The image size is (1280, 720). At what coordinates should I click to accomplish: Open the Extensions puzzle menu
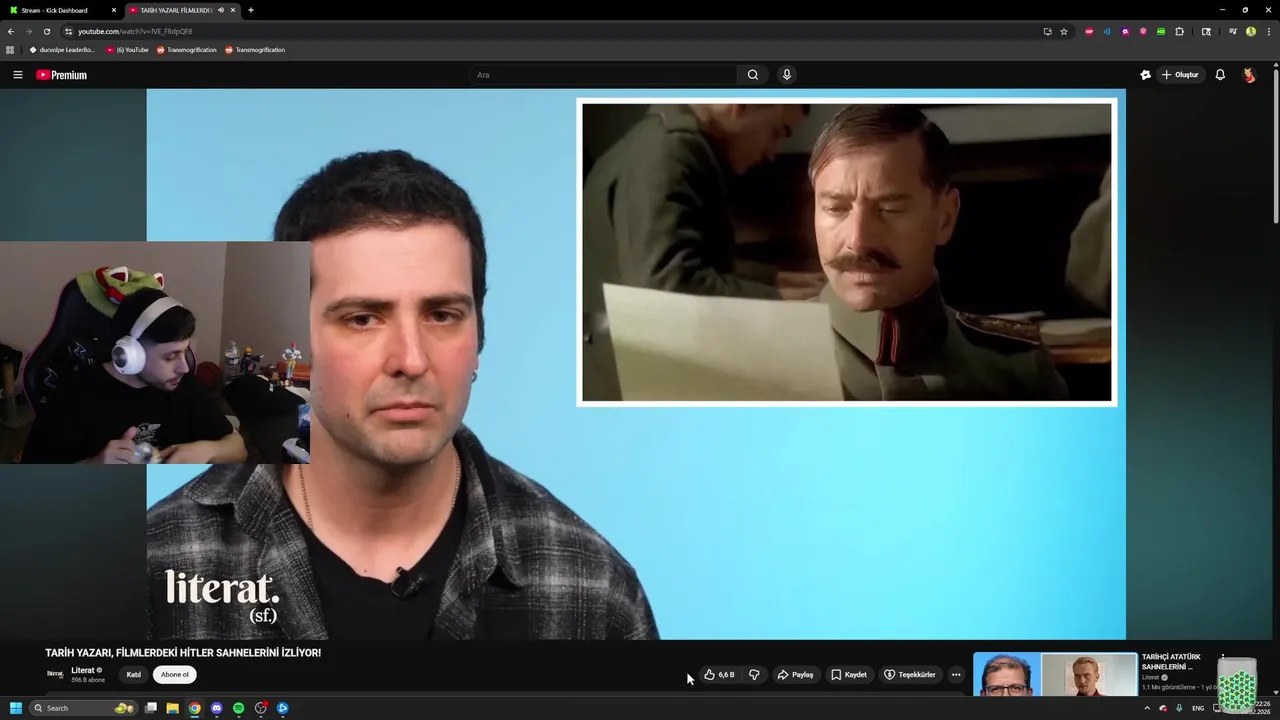(x=1179, y=31)
